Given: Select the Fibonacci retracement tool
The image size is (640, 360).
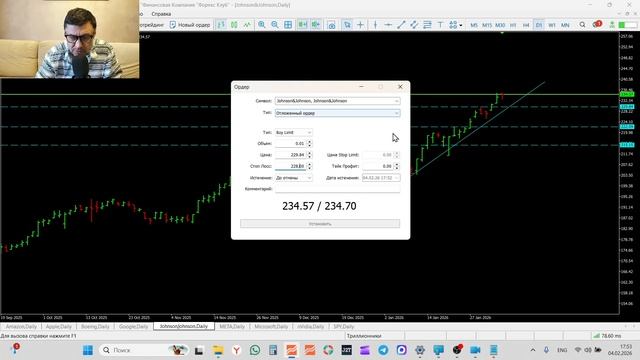Looking at the screenshot, I should (427, 25).
